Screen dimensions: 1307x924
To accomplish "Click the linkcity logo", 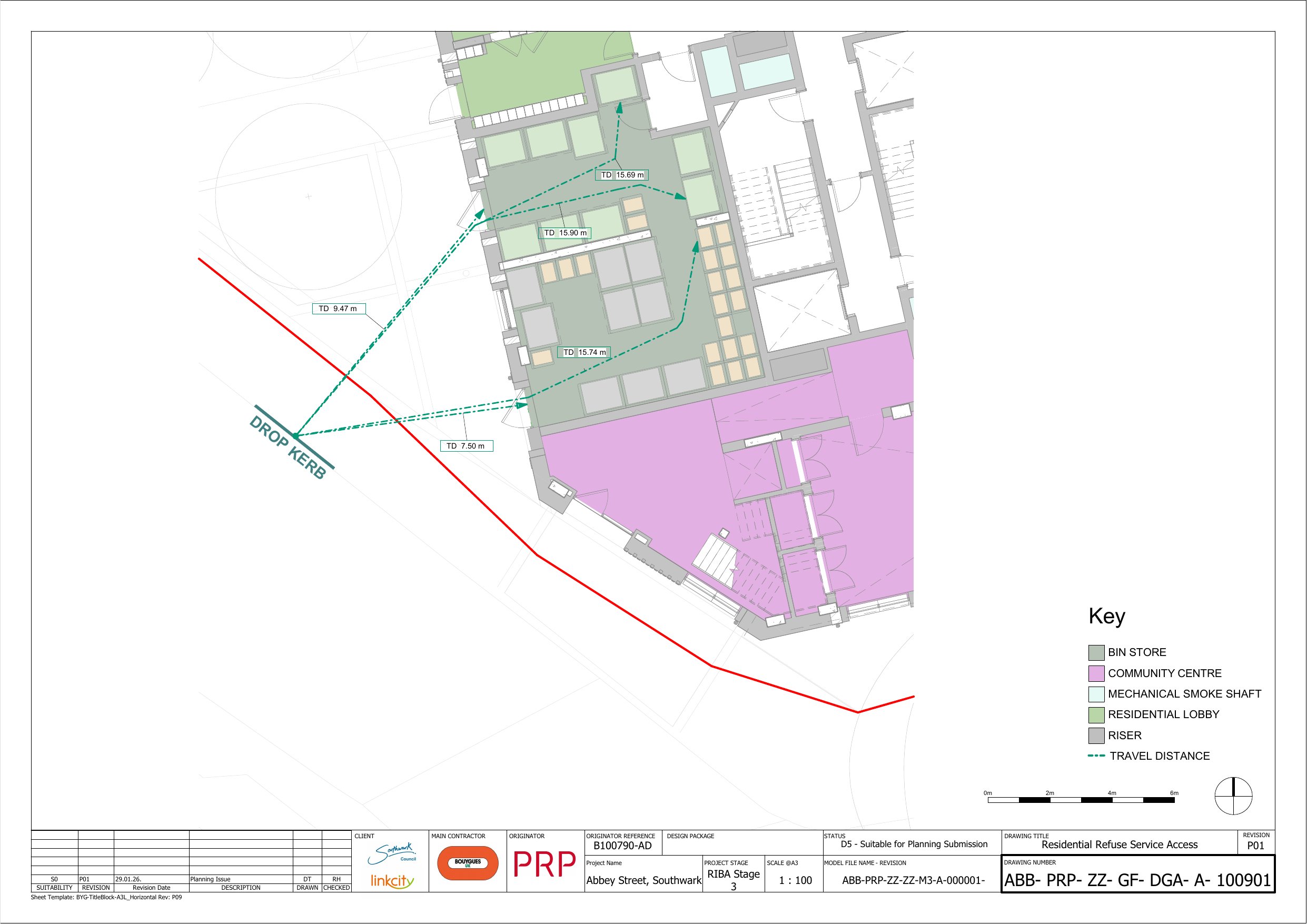I will 392,881.
